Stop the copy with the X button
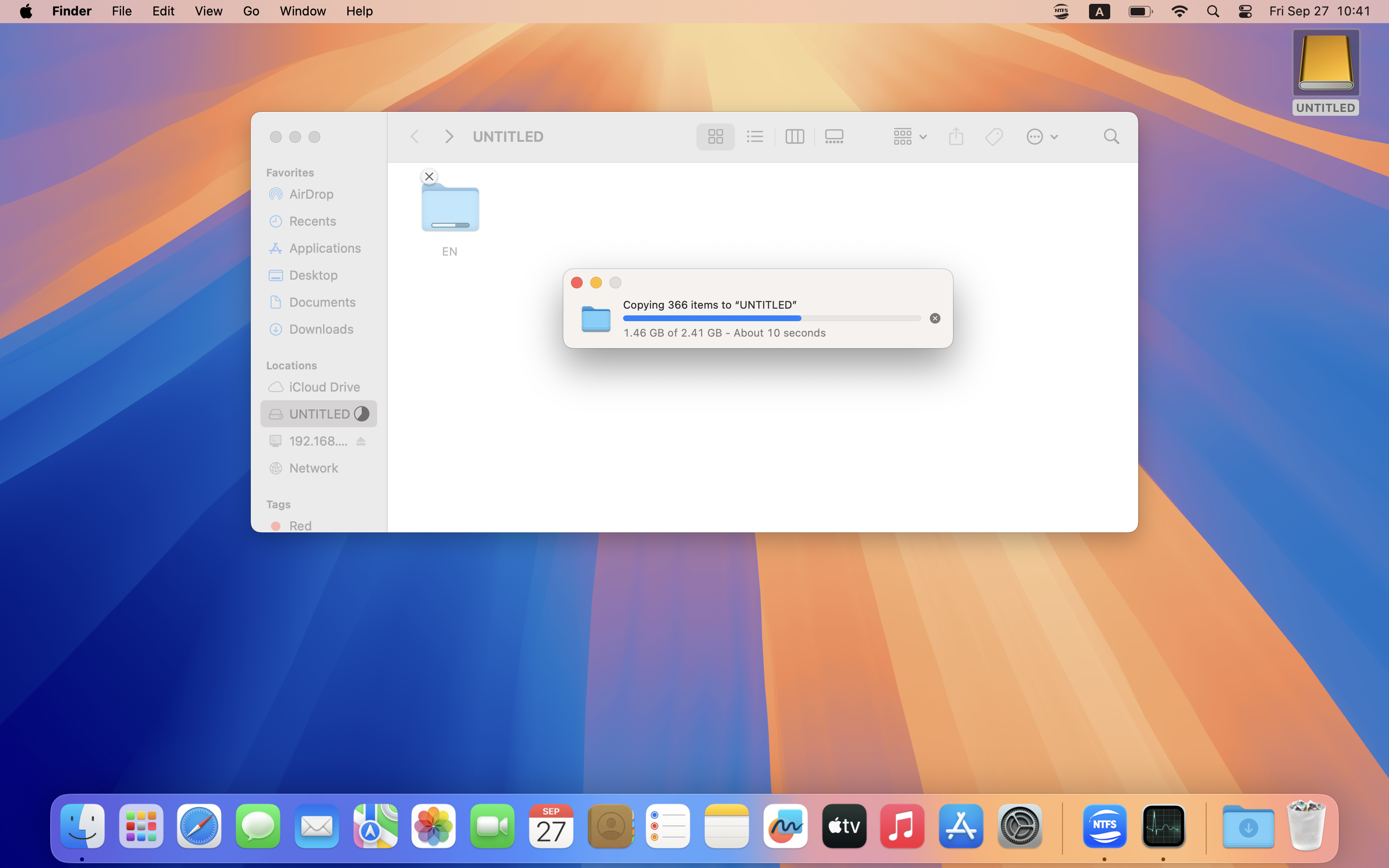The width and height of the screenshot is (1389, 868). point(934,318)
